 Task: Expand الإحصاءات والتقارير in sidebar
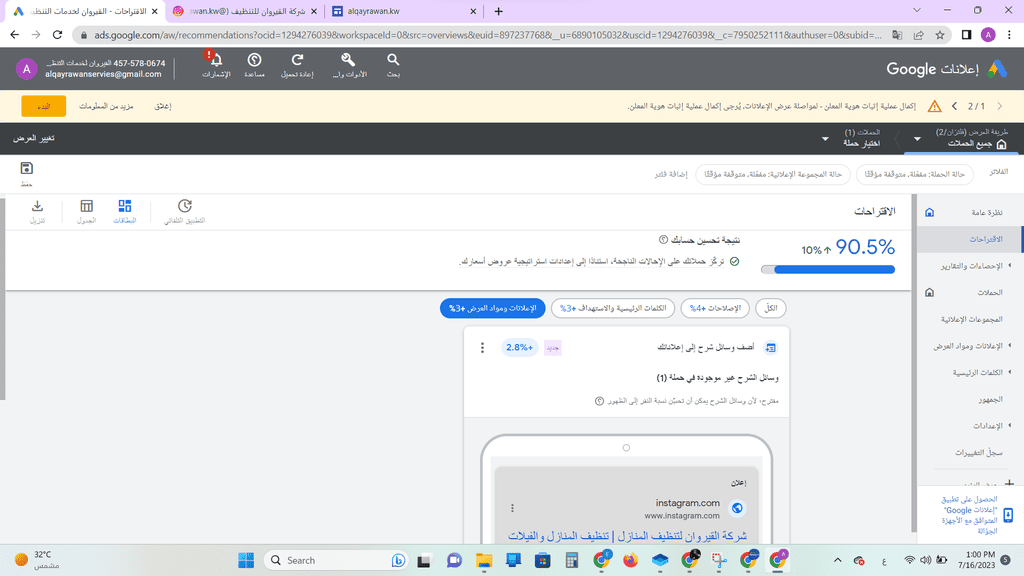tap(1010, 266)
